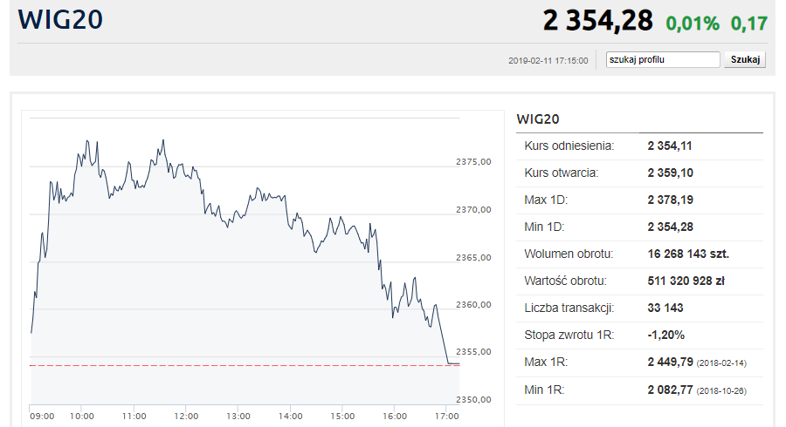Click the Wolumen obrotu row label
Screen dimensions: 786x427
569,254
